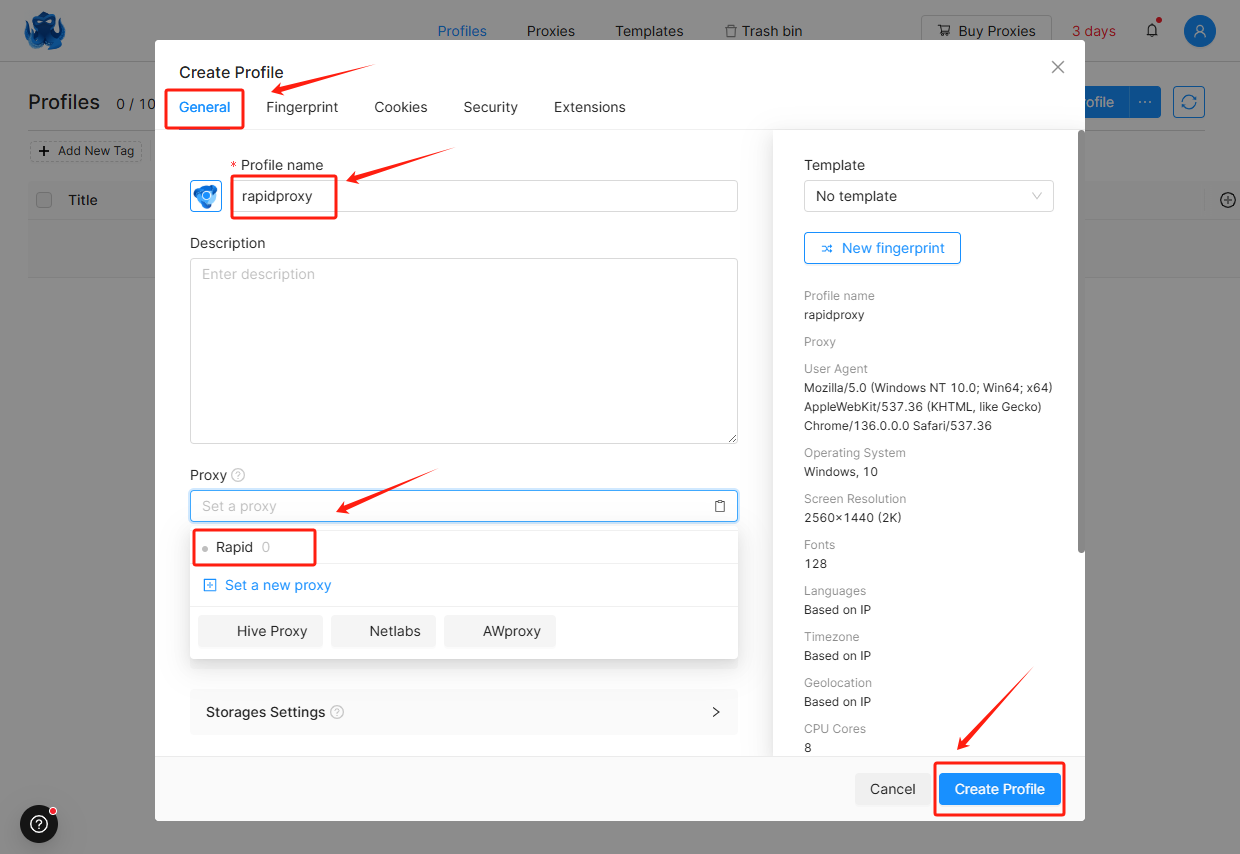Switch to the Cookies tab
This screenshot has width=1240, height=854.
(x=400, y=107)
